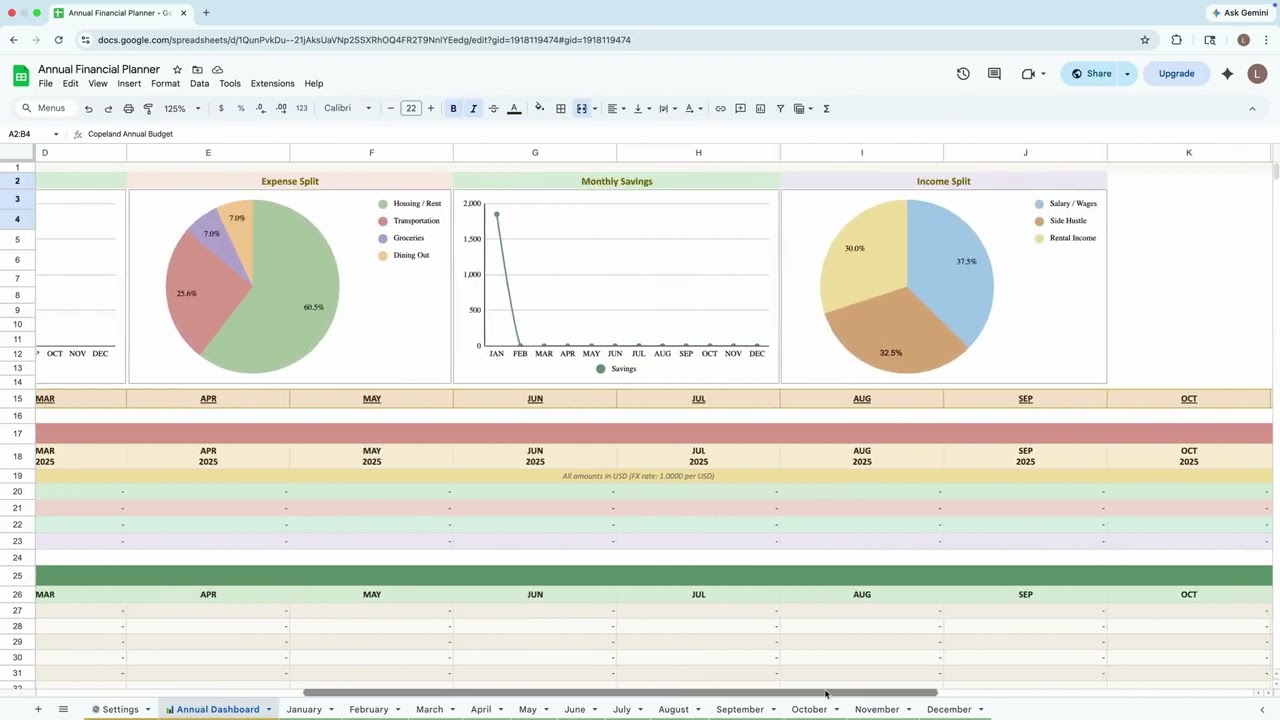This screenshot has width=1280, height=720.
Task: Select the Paint format tool
Action: click(148, 109)
